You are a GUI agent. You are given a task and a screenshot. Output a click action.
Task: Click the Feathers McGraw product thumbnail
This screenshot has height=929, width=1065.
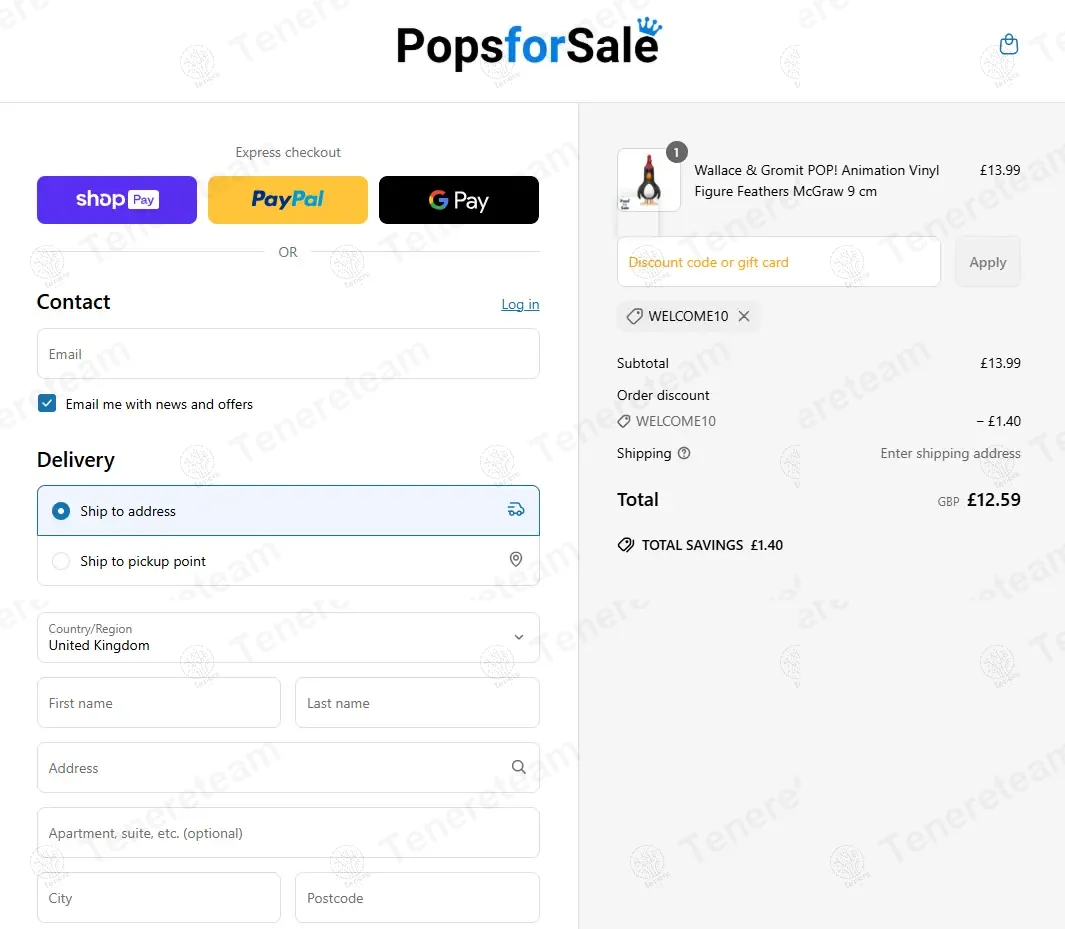[649, 180]
